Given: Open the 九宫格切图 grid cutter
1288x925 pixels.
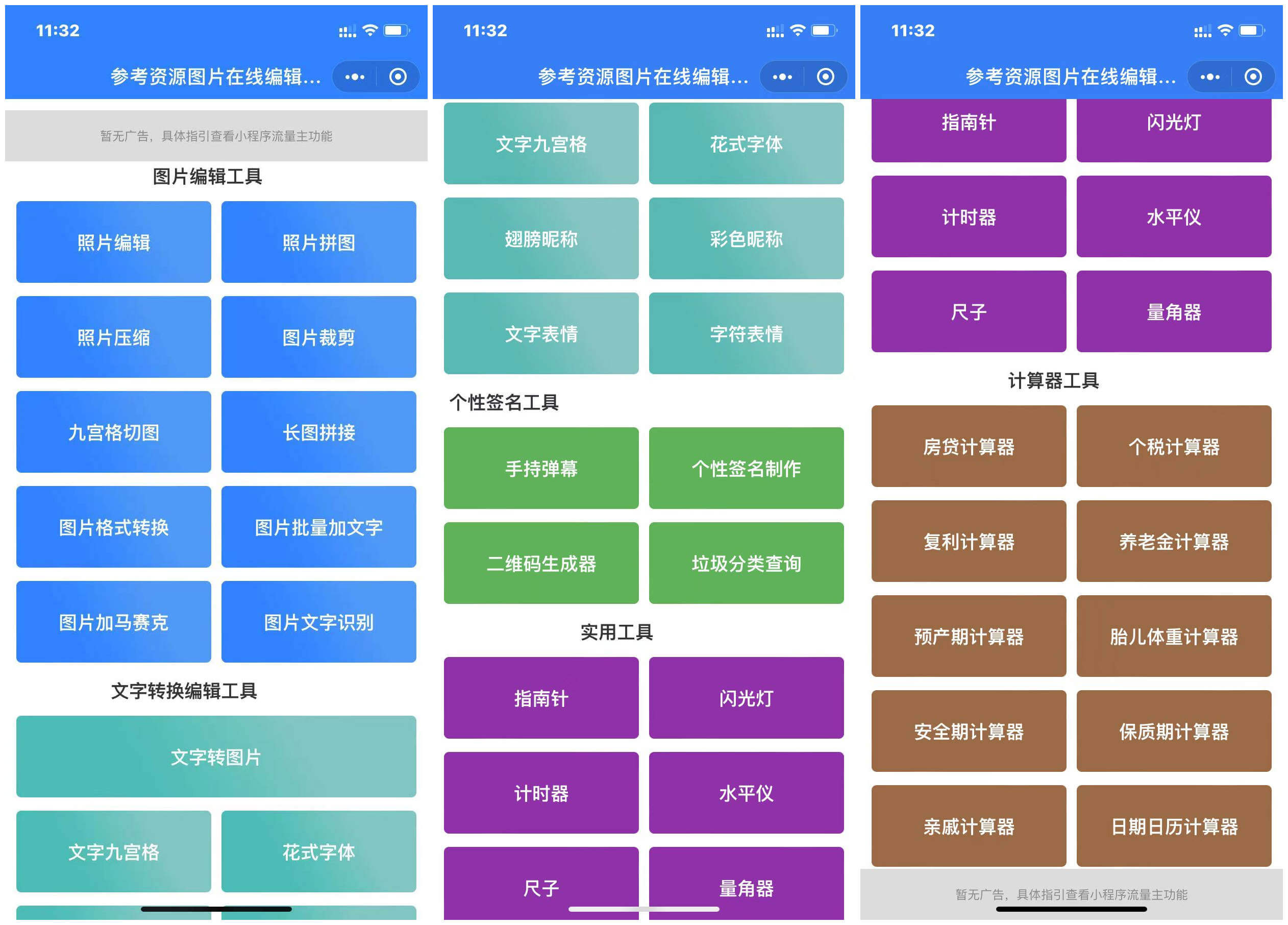Looking at the screenshot, I should tap(114, 432).
